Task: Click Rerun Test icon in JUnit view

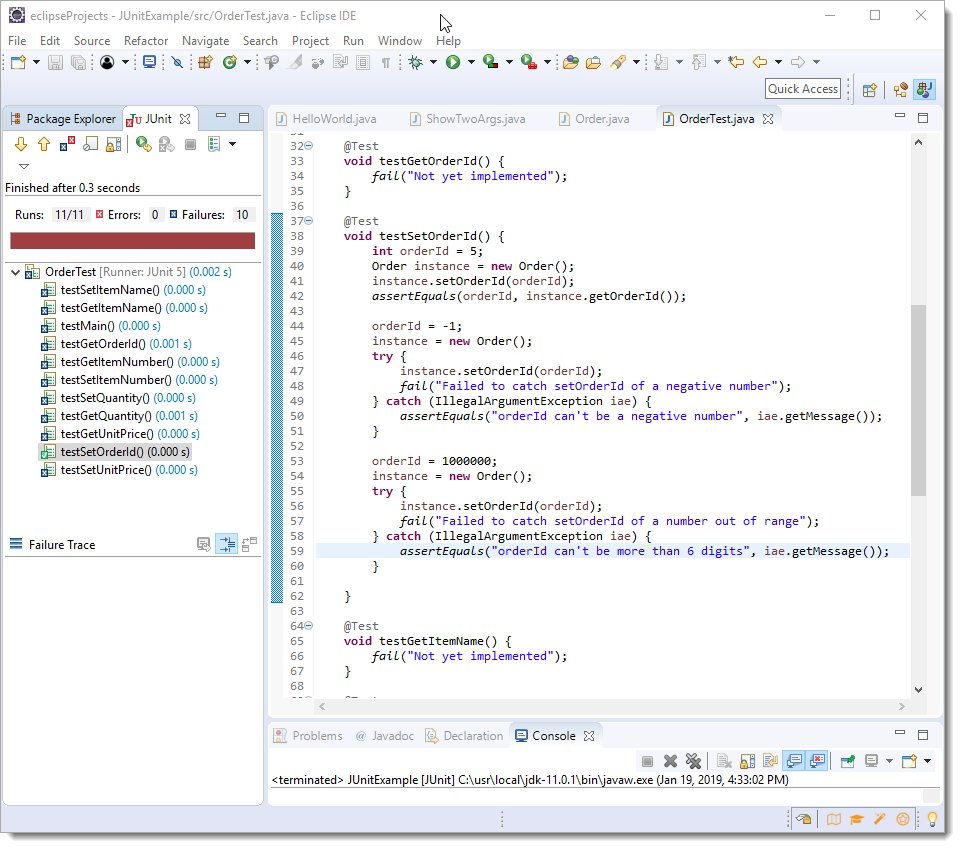Action: [143, 144]
